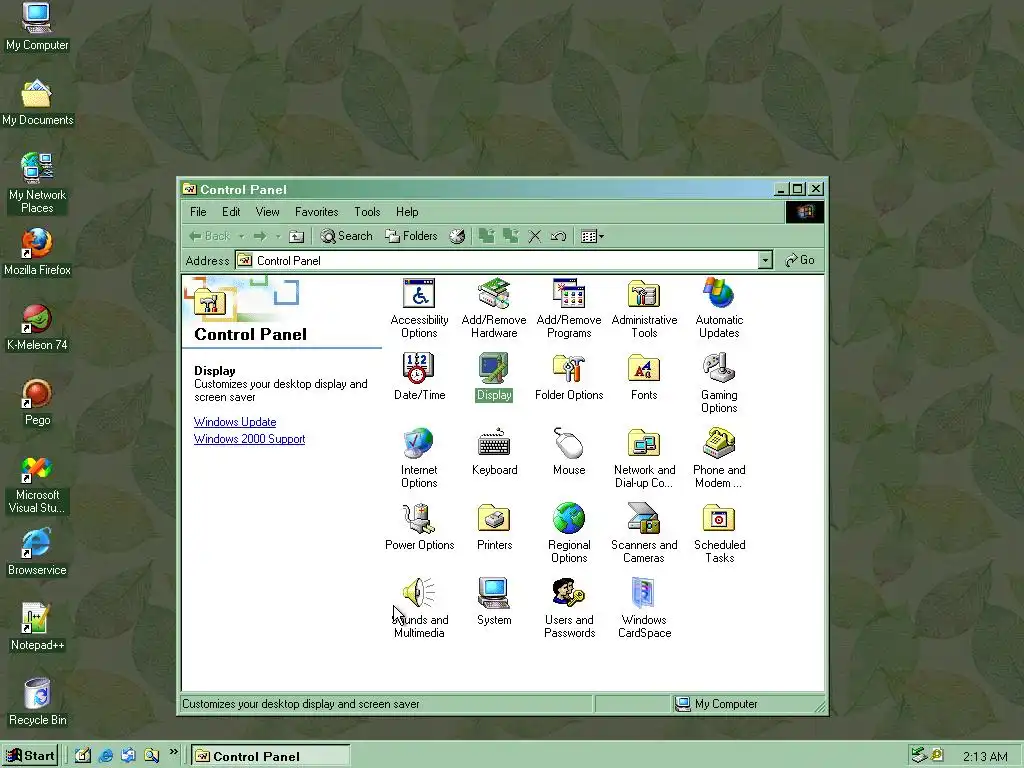Viewport: 1024px width, 768px height.
Task: Click the Search toolbar button
Action: (x=347, y=236)
